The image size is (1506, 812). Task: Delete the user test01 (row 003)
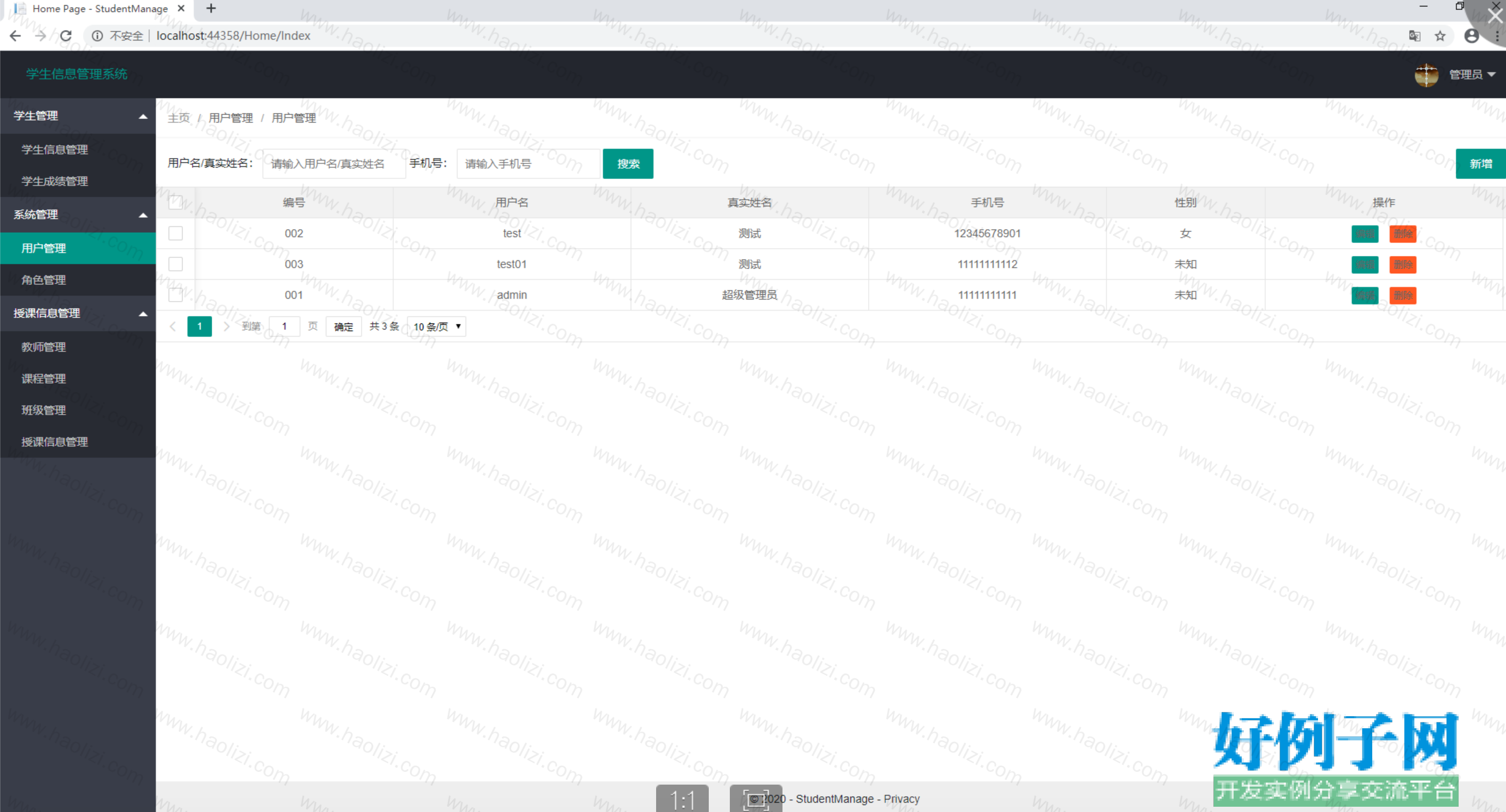(1402, 265)
